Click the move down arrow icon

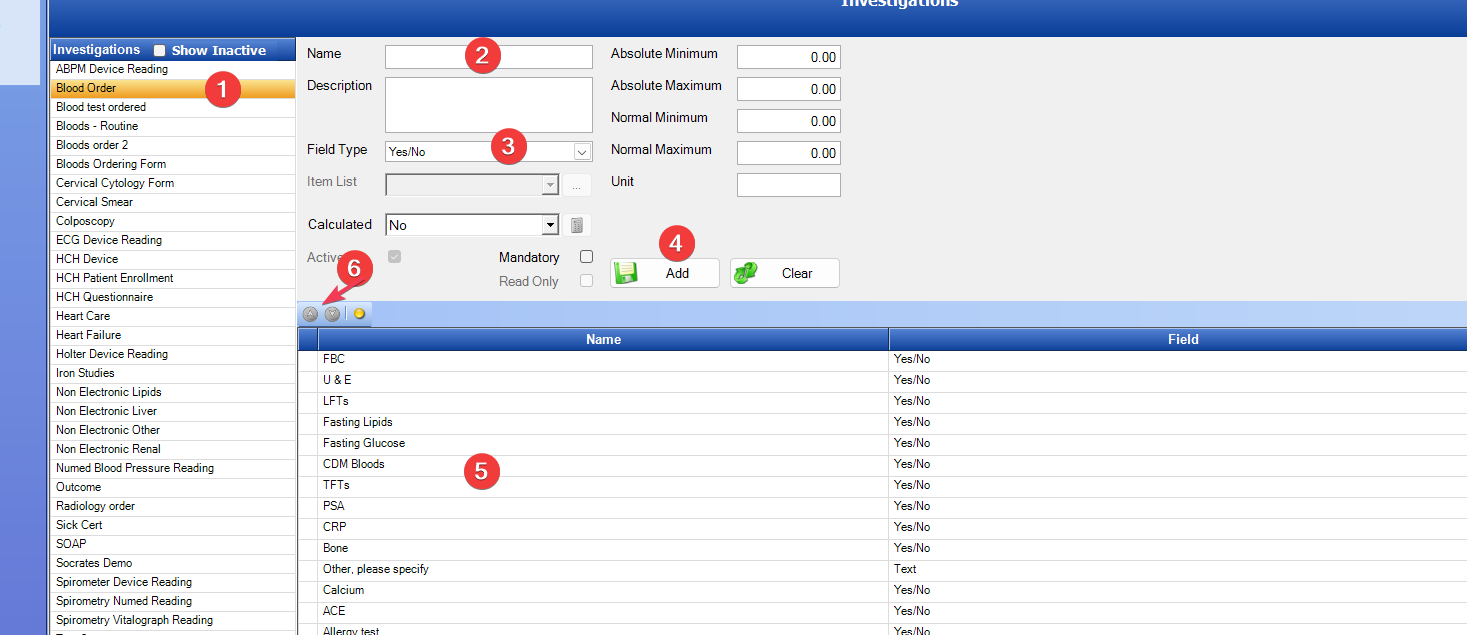pyautogui.click(x=332, y=314)
